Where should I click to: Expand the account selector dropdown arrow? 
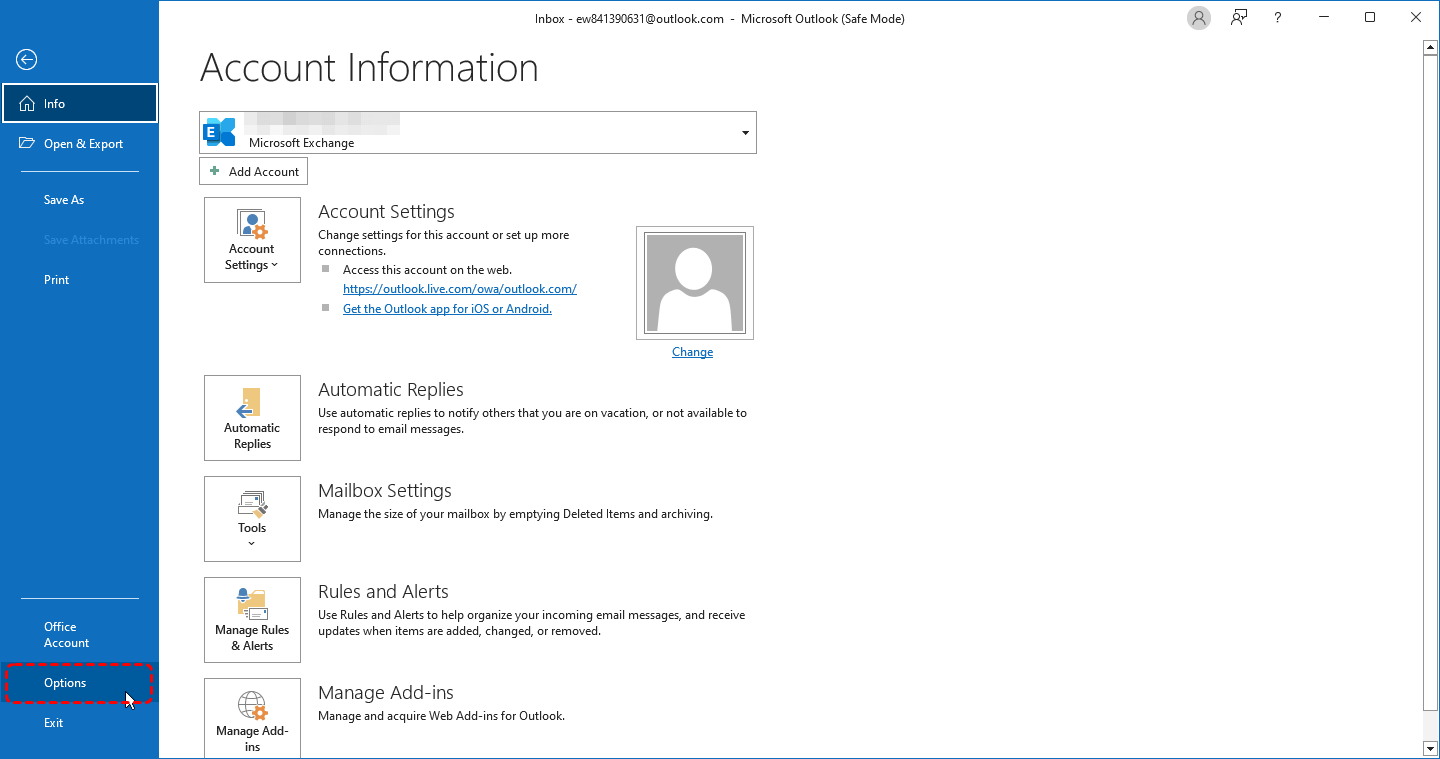pos(745,133)
